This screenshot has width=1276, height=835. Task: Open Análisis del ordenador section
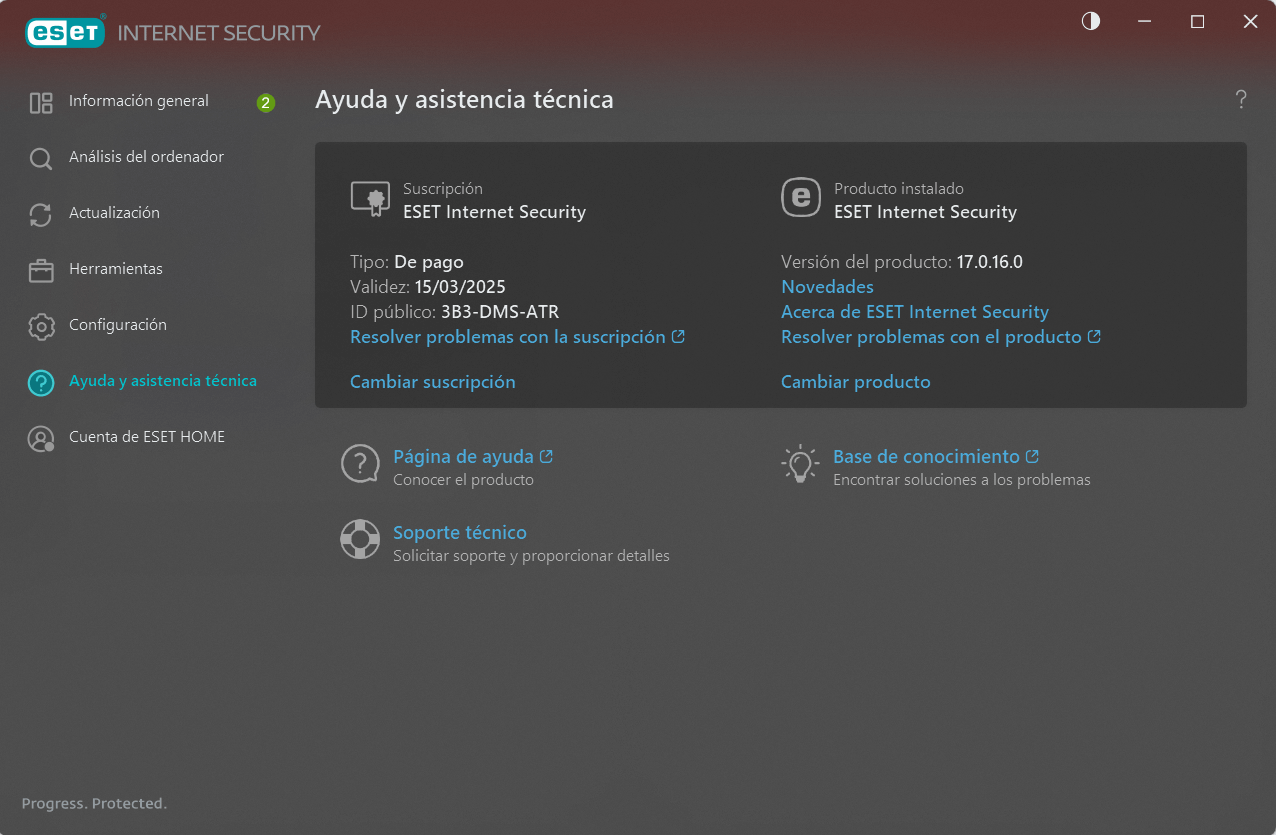coord(146,157)
